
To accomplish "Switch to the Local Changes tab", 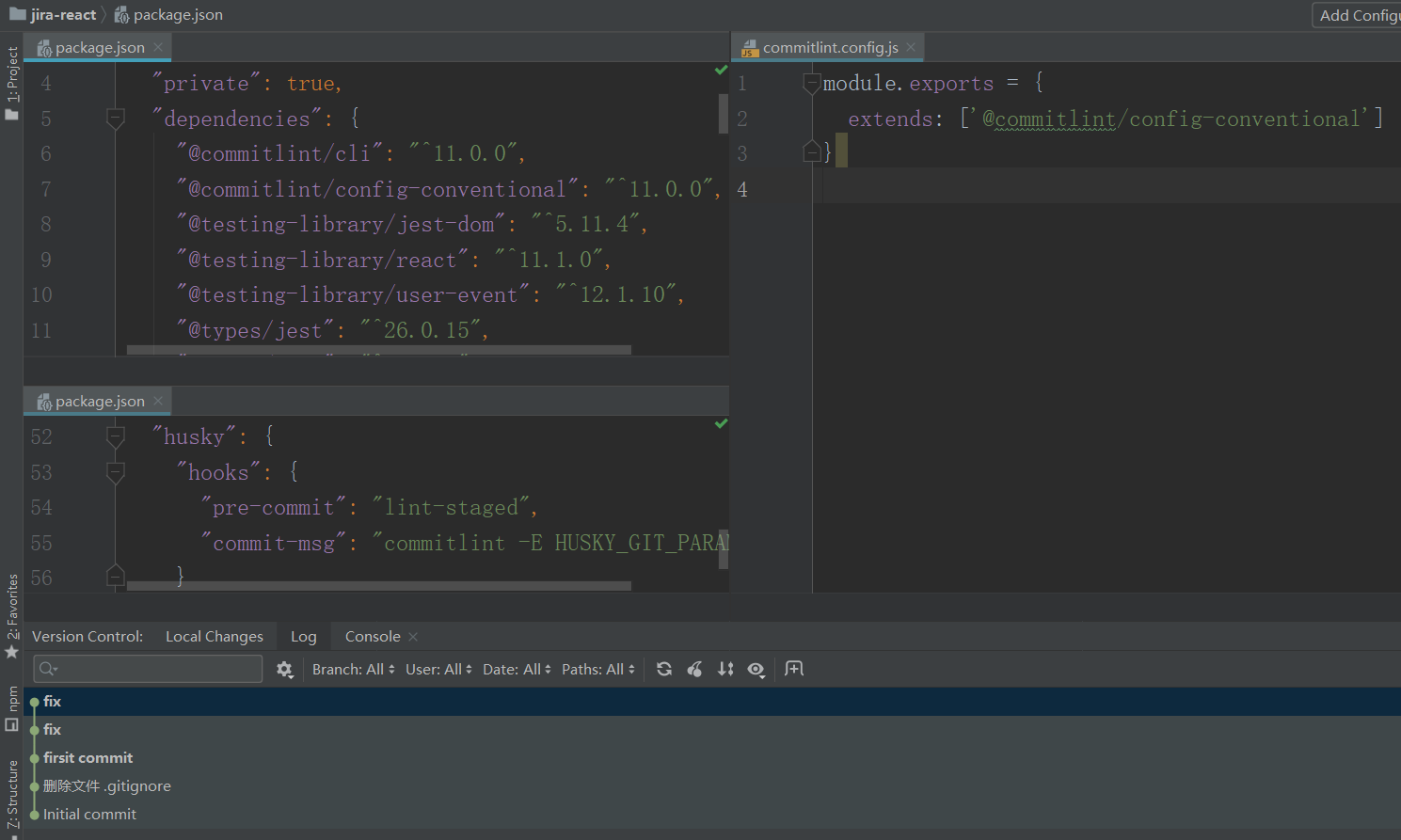I will [215, 637].
